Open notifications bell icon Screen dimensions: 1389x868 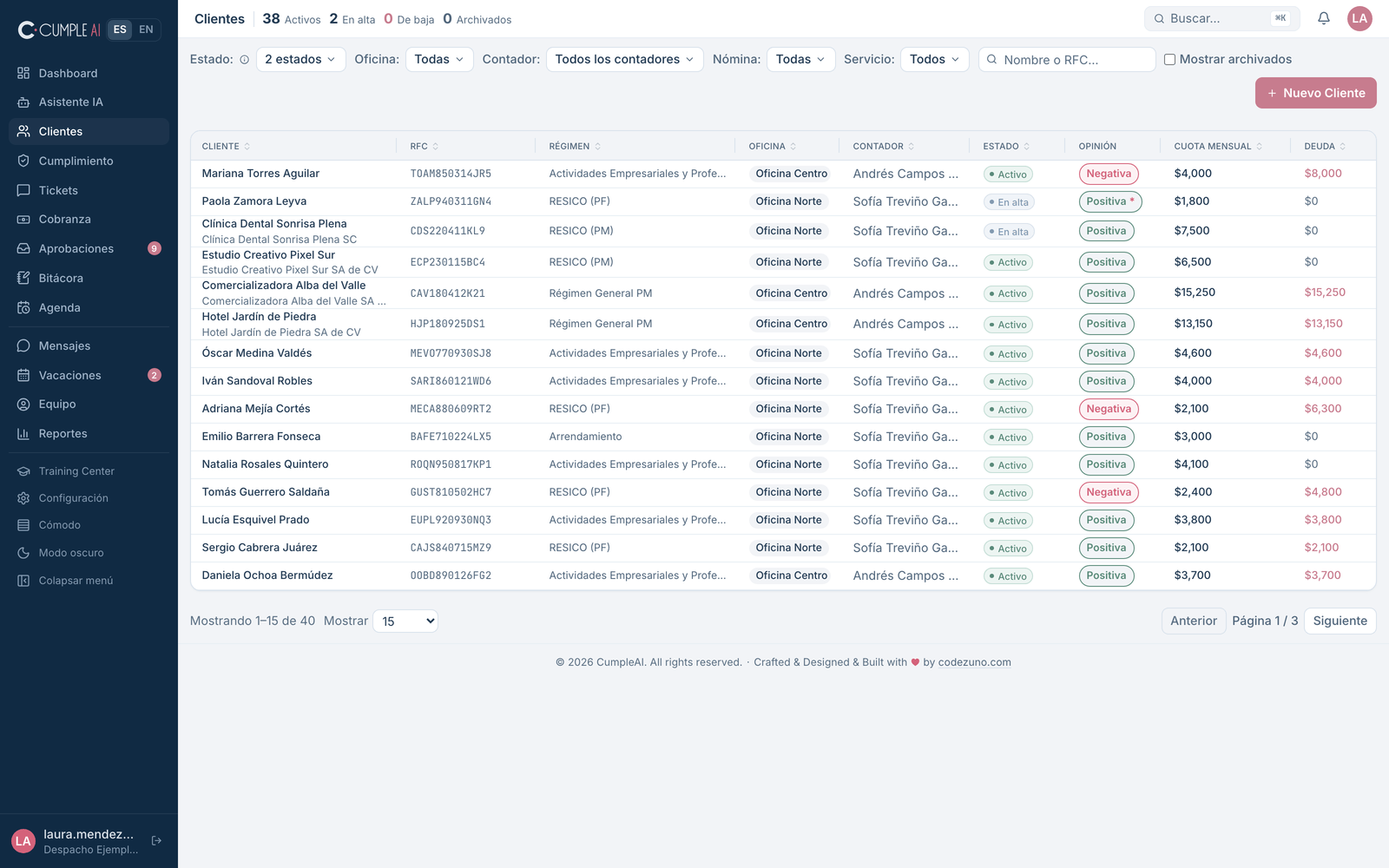pos(1323,18)
